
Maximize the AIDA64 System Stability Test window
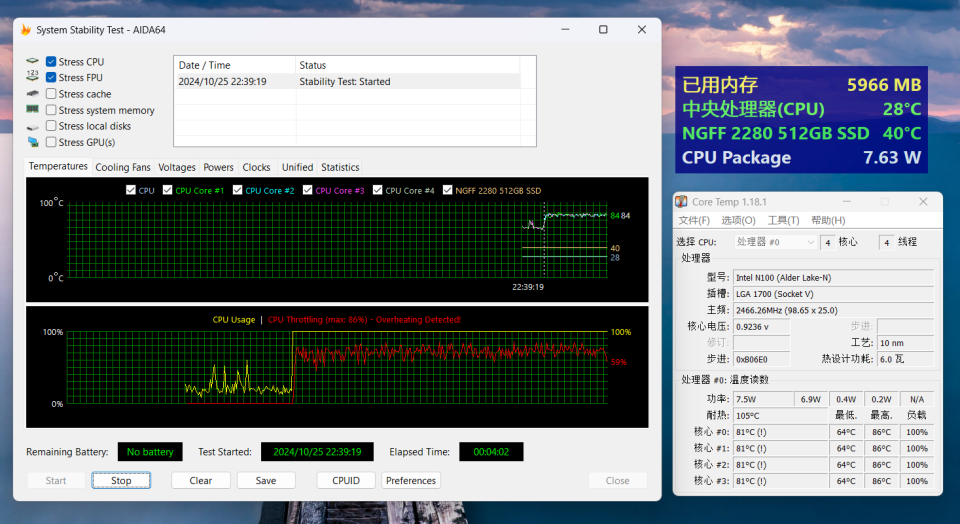(x=603, y=29)
